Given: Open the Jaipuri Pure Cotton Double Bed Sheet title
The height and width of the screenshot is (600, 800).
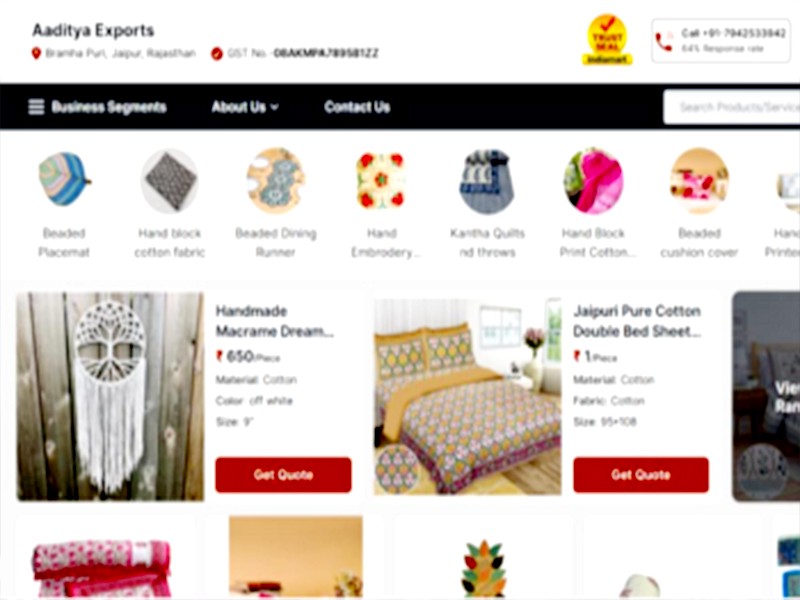Looking at the screenshot, I should click(637, 321).
